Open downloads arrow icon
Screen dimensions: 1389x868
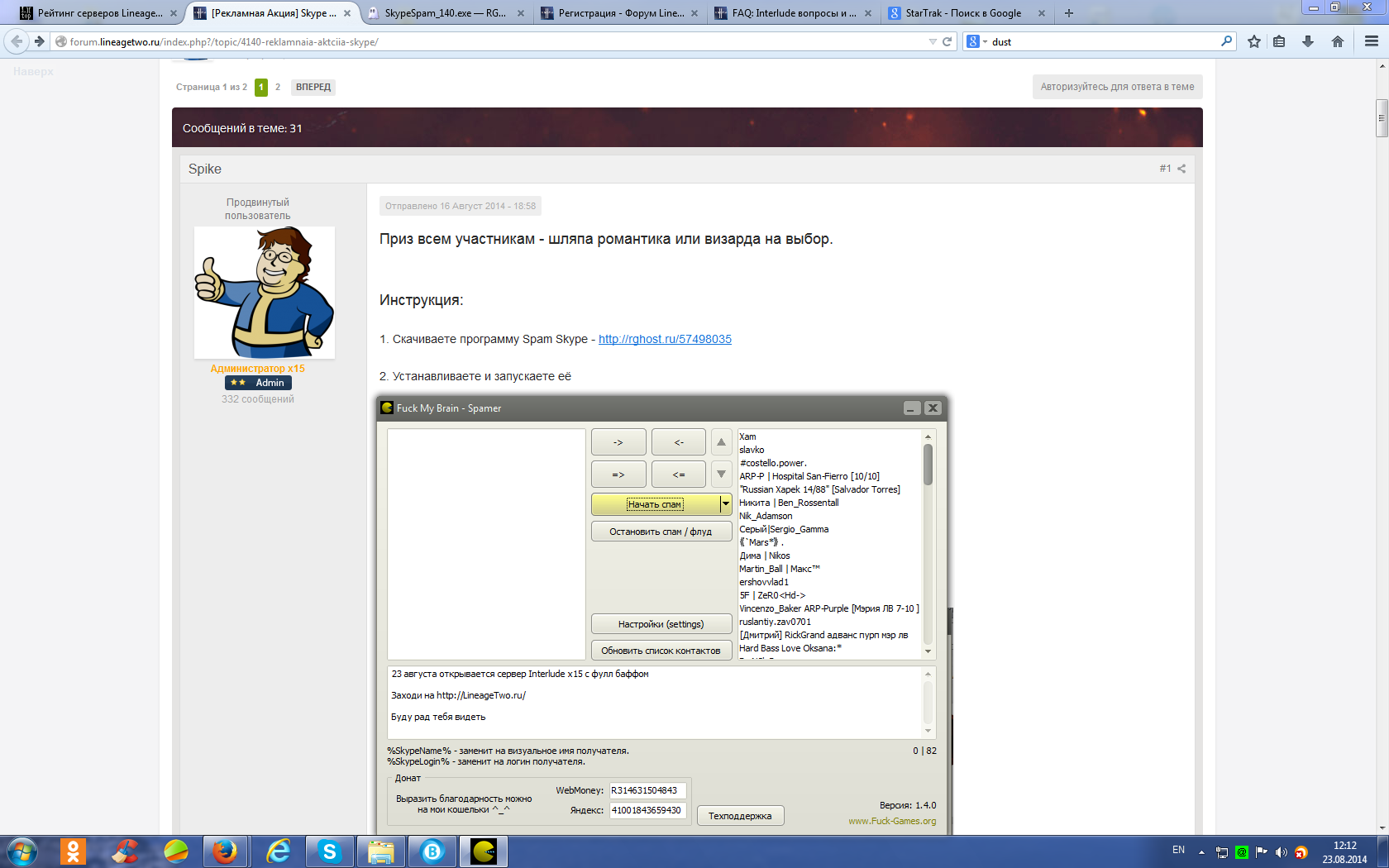[x=1308, y=41]
